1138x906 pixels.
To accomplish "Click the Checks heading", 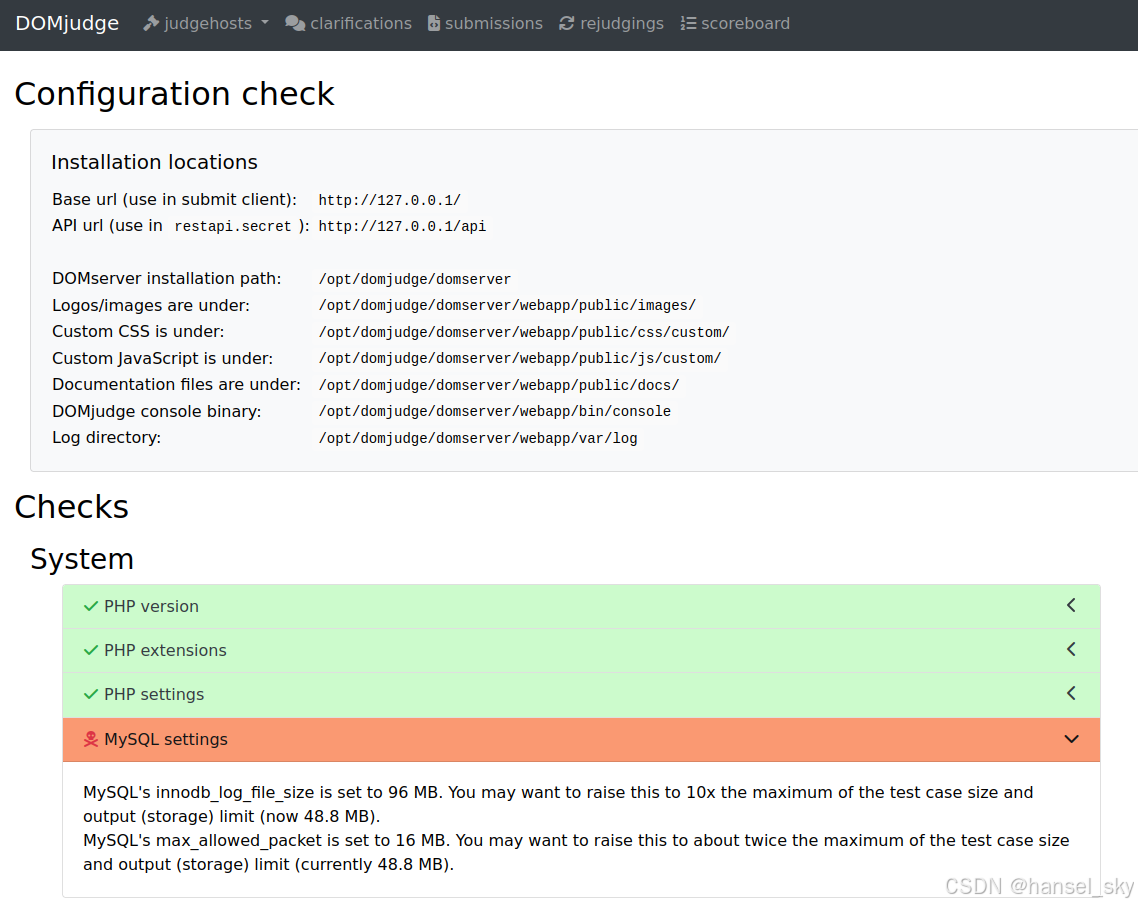I will [x=71, y=507].
